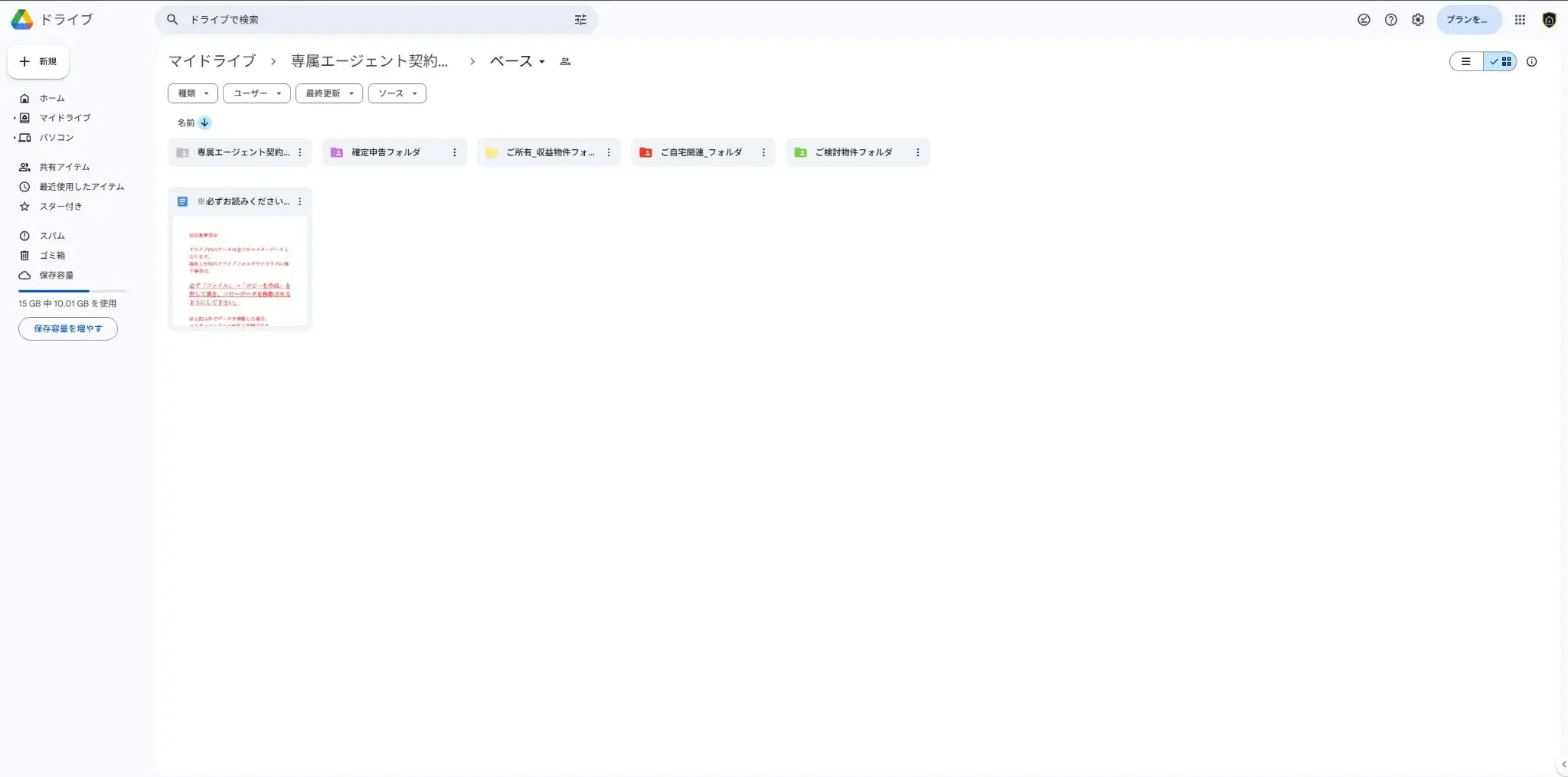
Task: Navigate to マイドライブ in the breadcrumb
Action: click(x=212, y=60)
